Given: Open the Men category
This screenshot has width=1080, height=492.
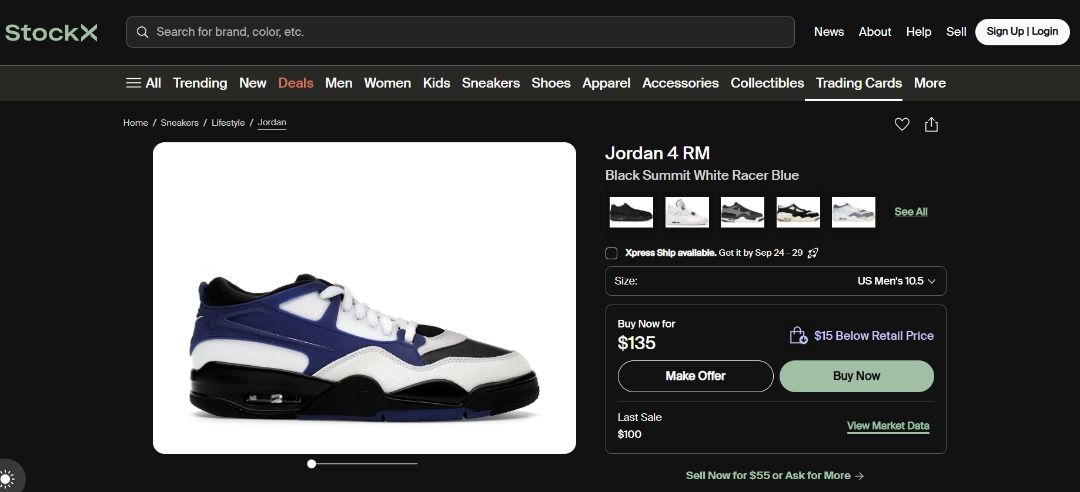Looking at the screenshot, I should [x=338, y=83].
